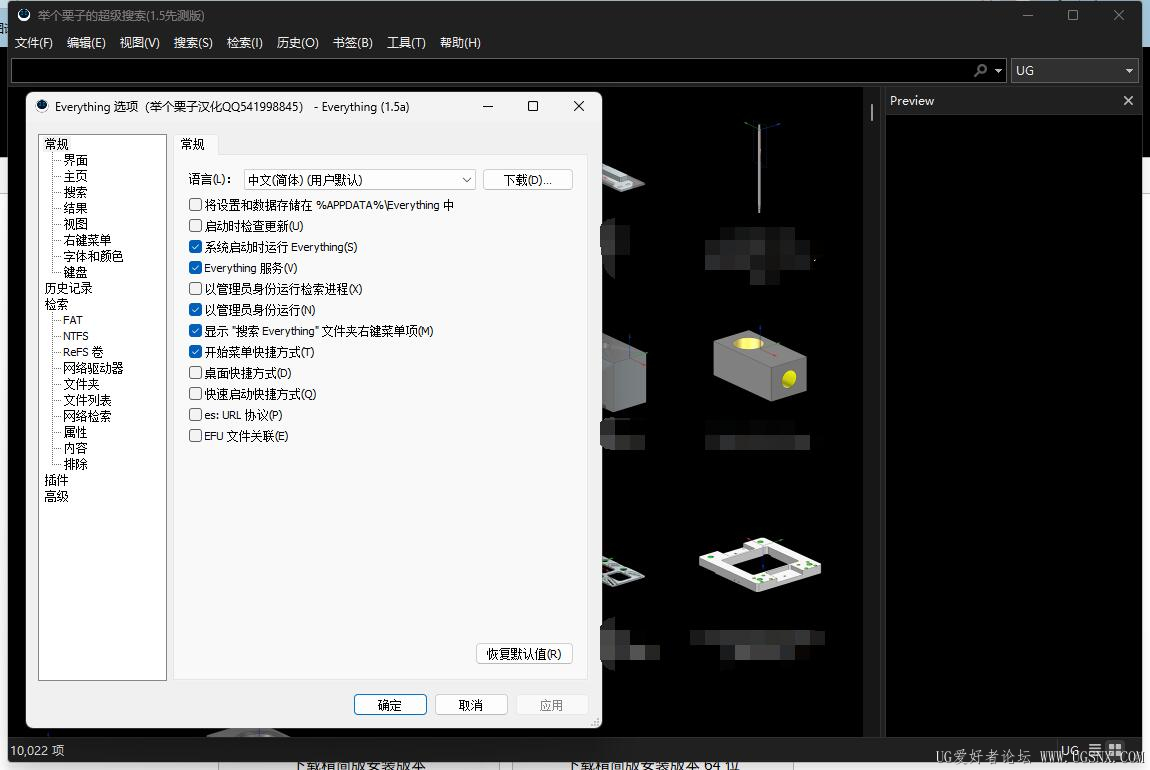The image size is (1150, 770).
Task: Open the 语言 language dropdown
Action: pos(359,180)
